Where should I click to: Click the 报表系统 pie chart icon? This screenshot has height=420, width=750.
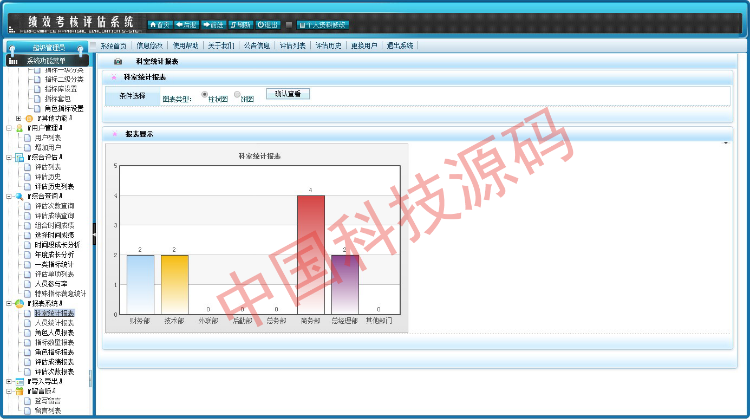[19, 304]
